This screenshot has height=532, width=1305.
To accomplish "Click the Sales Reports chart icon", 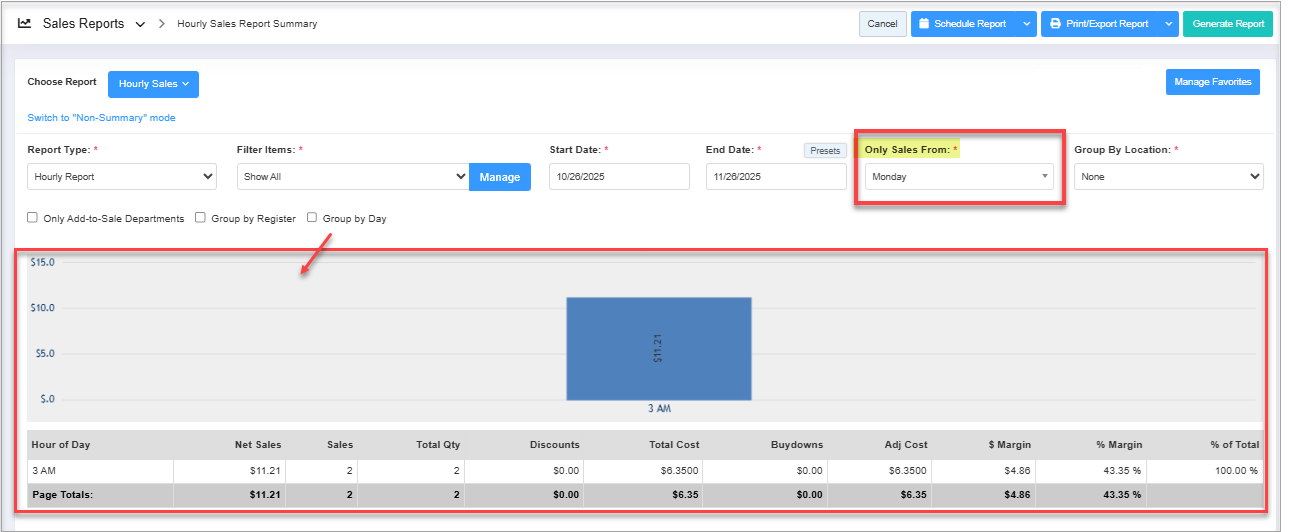I will coord(25,23).
